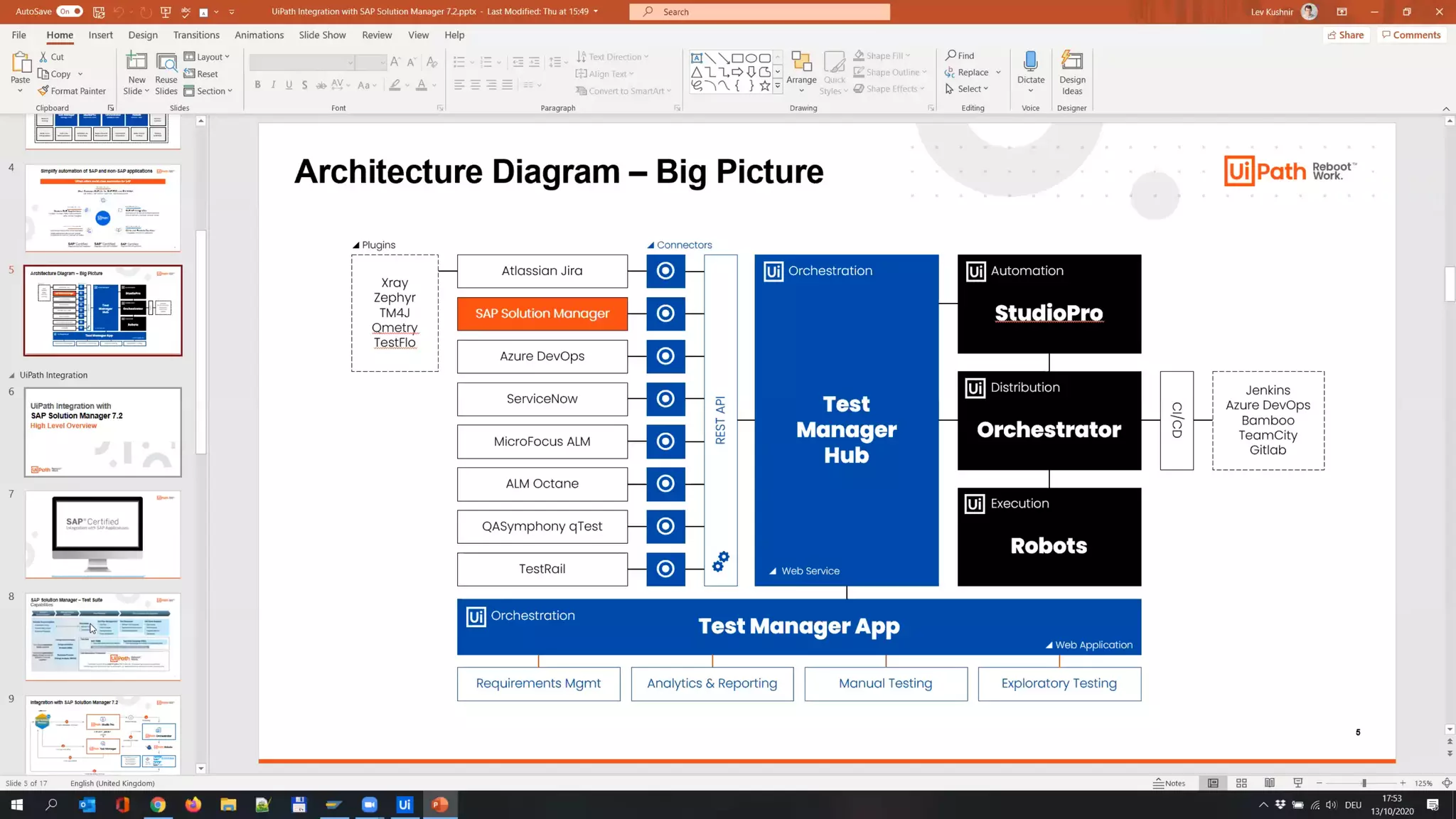Start Slide Show from status bar
This screenshot has height=819, width=1456.
tap(1298, 783)
